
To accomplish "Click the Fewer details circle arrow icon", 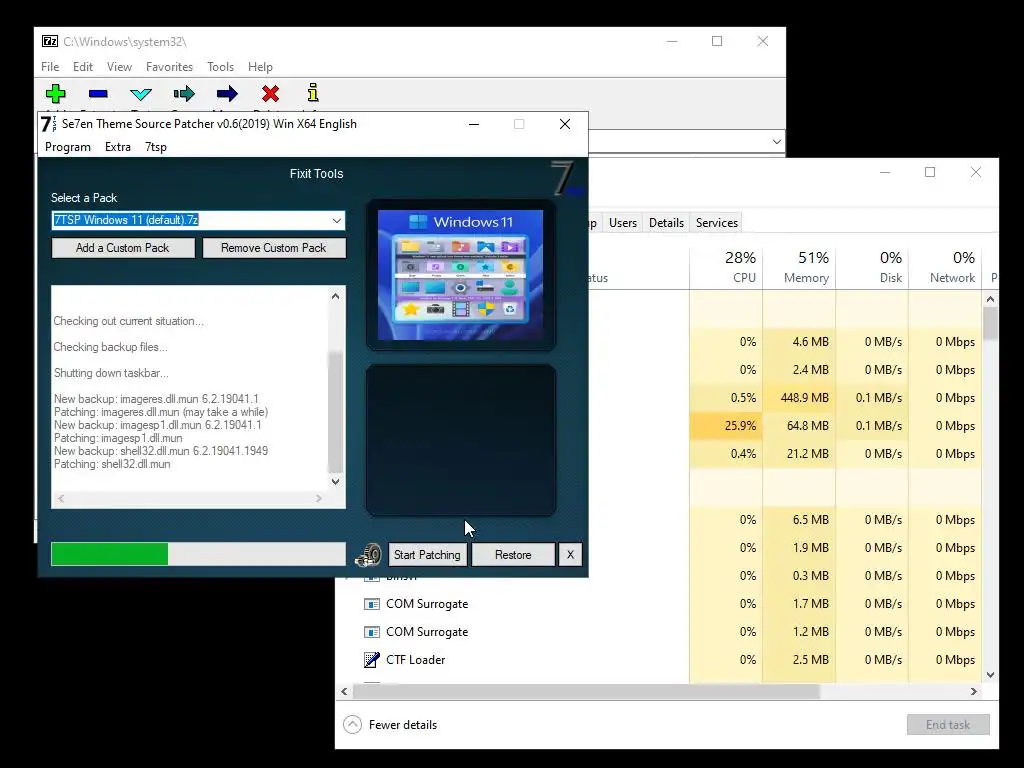I will [x=353, y=725].
